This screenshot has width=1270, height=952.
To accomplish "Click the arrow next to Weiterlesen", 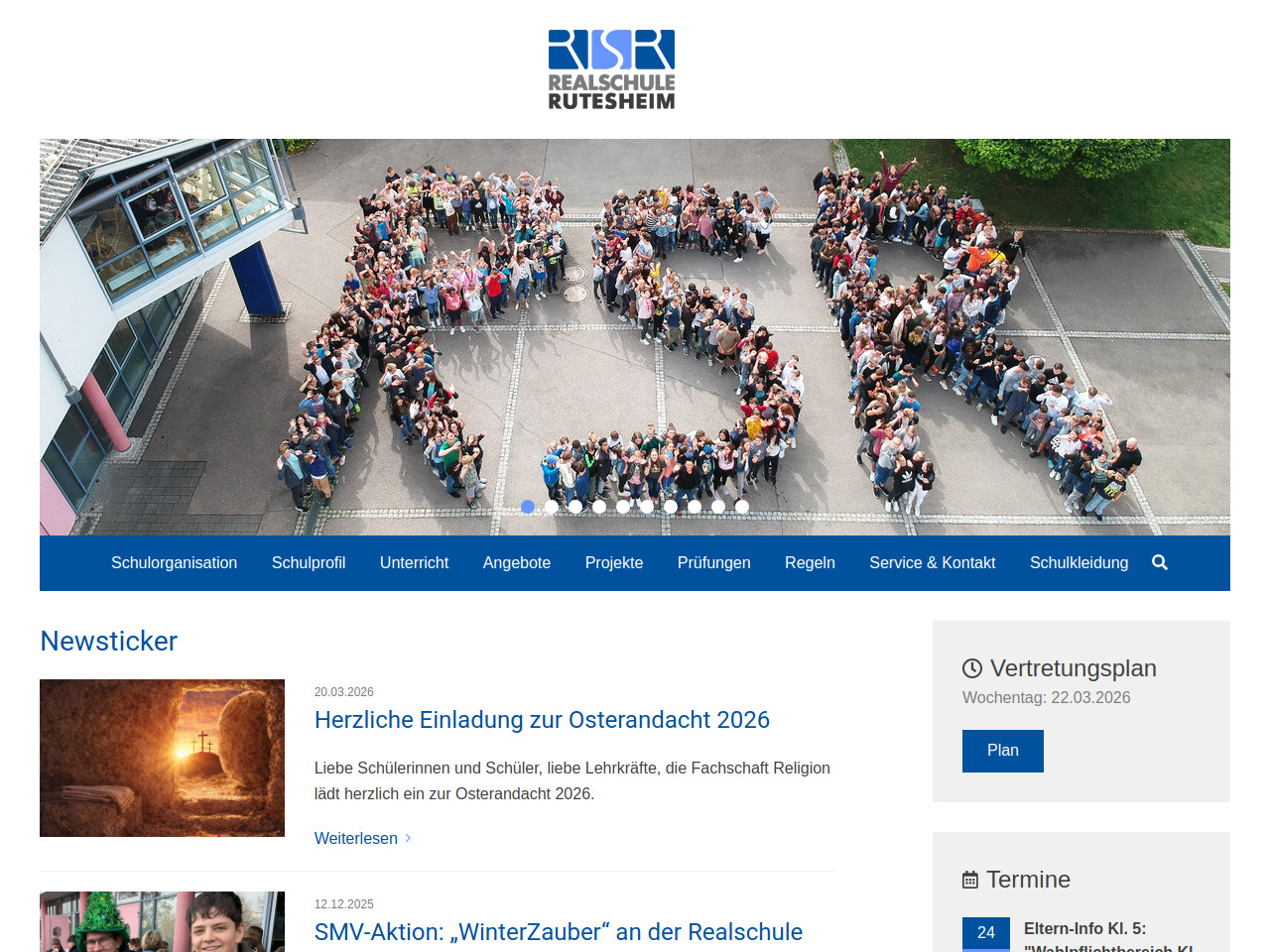I will pos(408,838).
